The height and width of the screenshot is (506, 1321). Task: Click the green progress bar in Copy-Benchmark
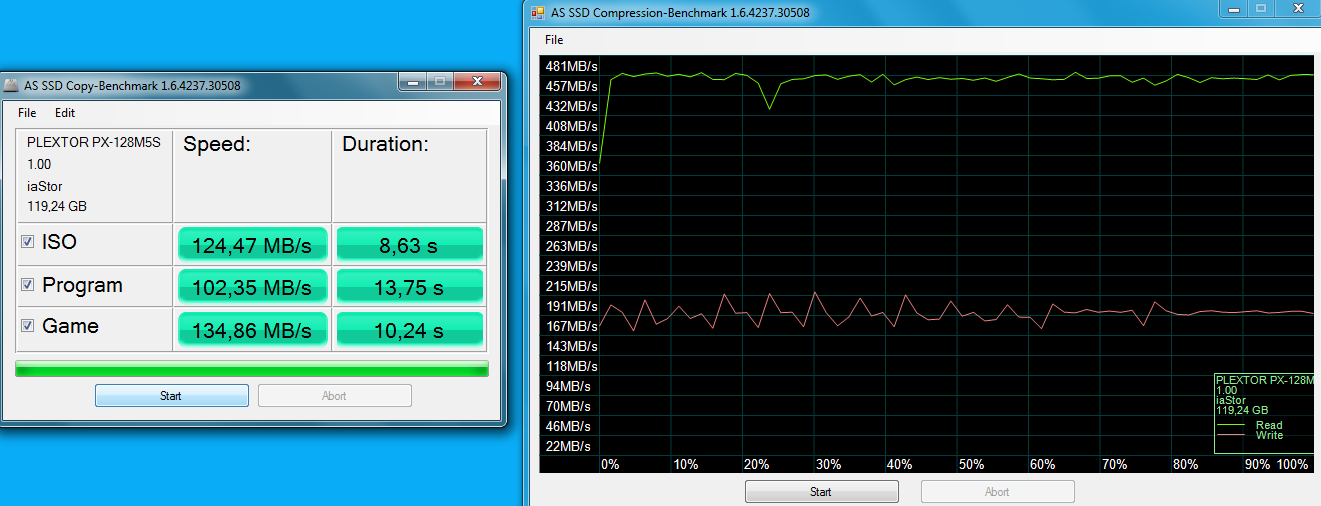pos(252,369)
